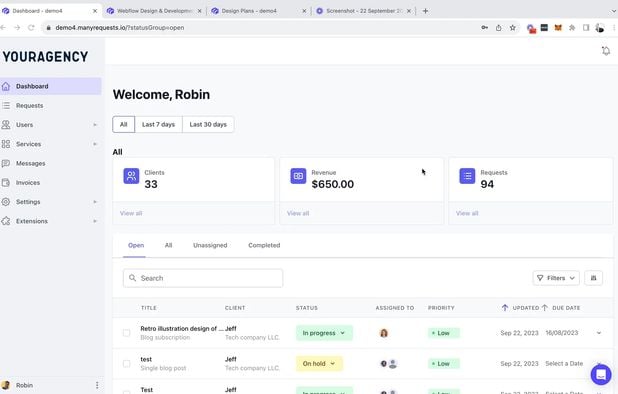Switch to Webflow Design & Development browser tab
The height and width of the screenshot is (394, 618).
pyautogui.click(x=154, y=11)
